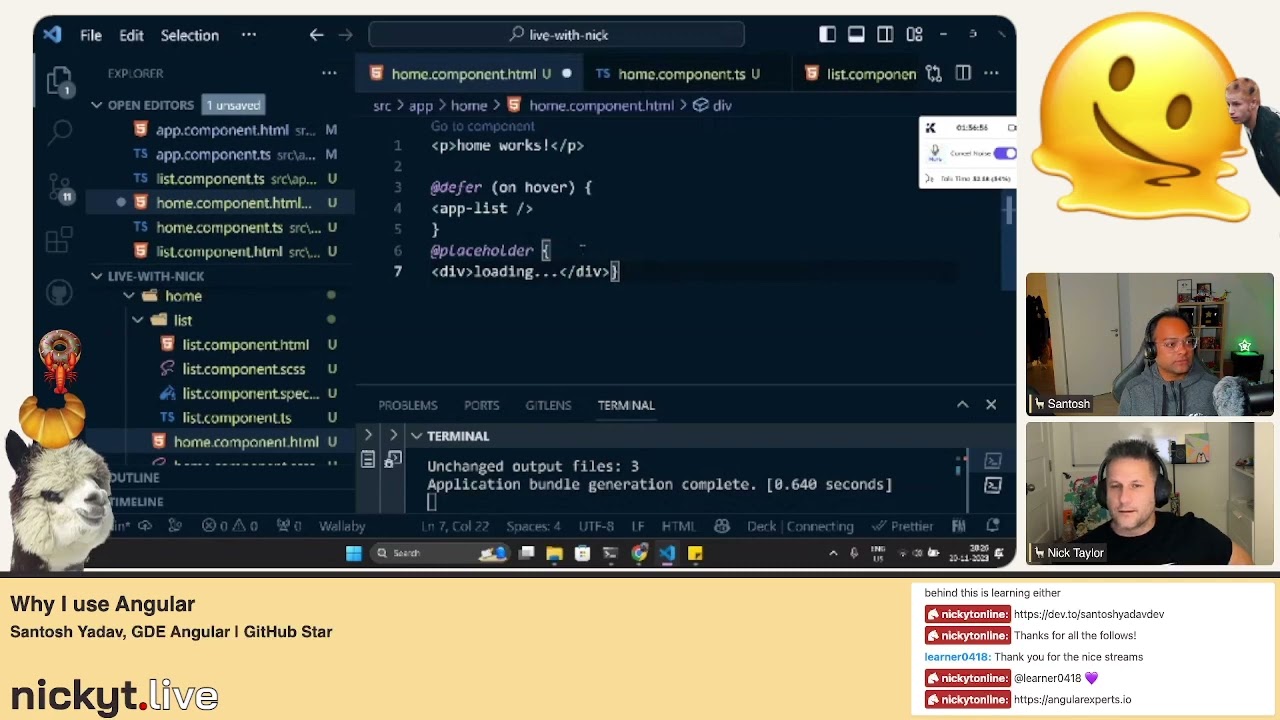Click Prettier status bar item
This screenshot has width=1280, height=720.
click(902, 526)
